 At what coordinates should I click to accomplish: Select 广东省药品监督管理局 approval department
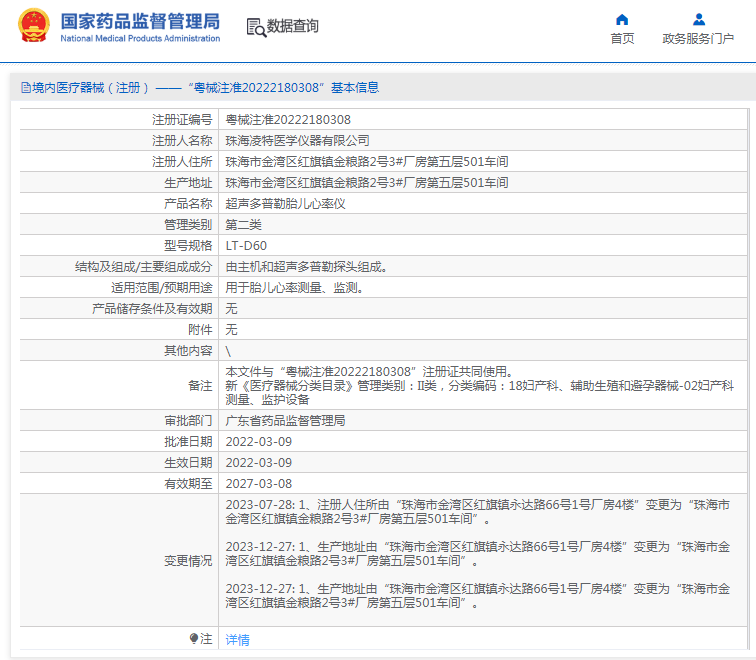coord(285,421)
